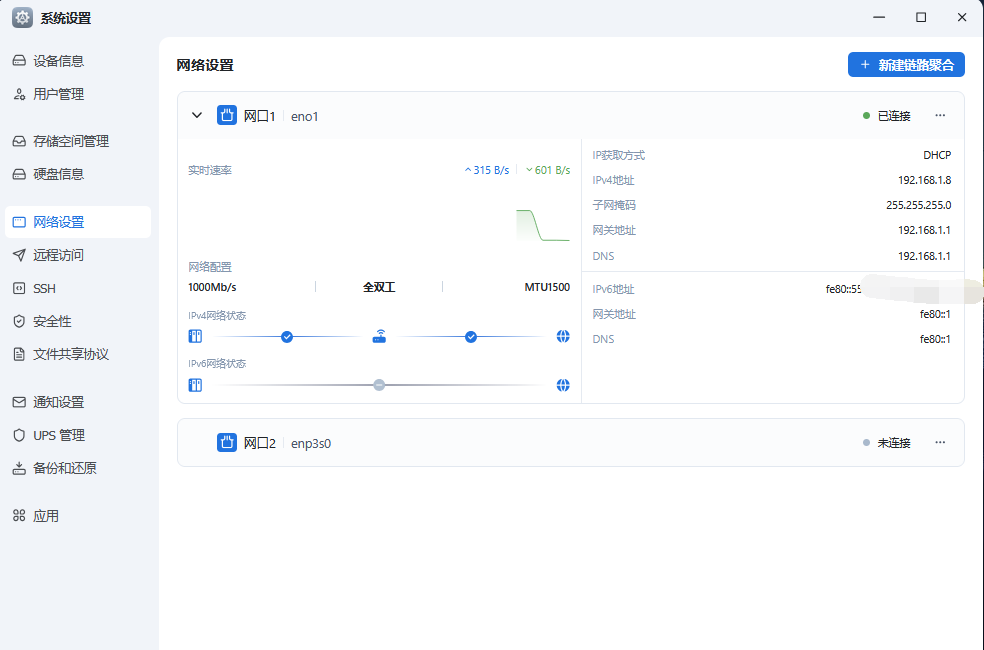This screenshot has width=984, height=650.
Task: Open 安全性 settings
Action: tap(78, 321)
